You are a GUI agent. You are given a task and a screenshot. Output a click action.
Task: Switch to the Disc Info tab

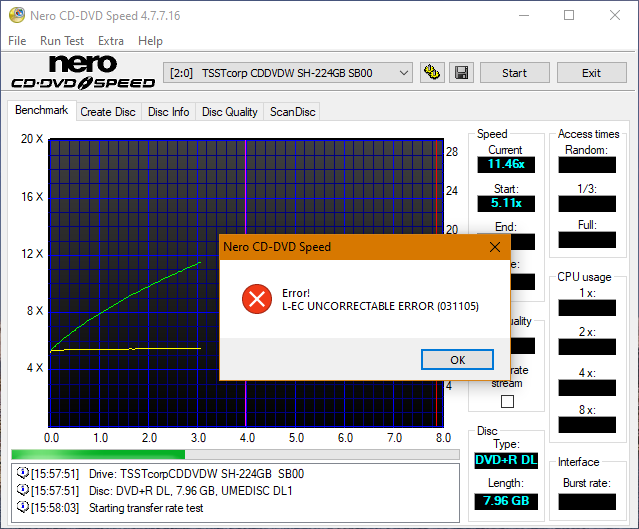(x=169, y=112)
